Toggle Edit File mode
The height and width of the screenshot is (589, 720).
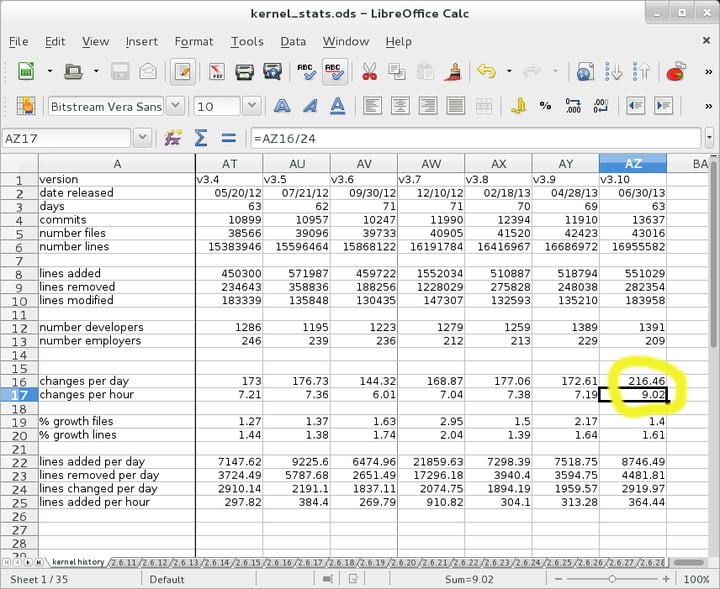[x=182, y=71]
